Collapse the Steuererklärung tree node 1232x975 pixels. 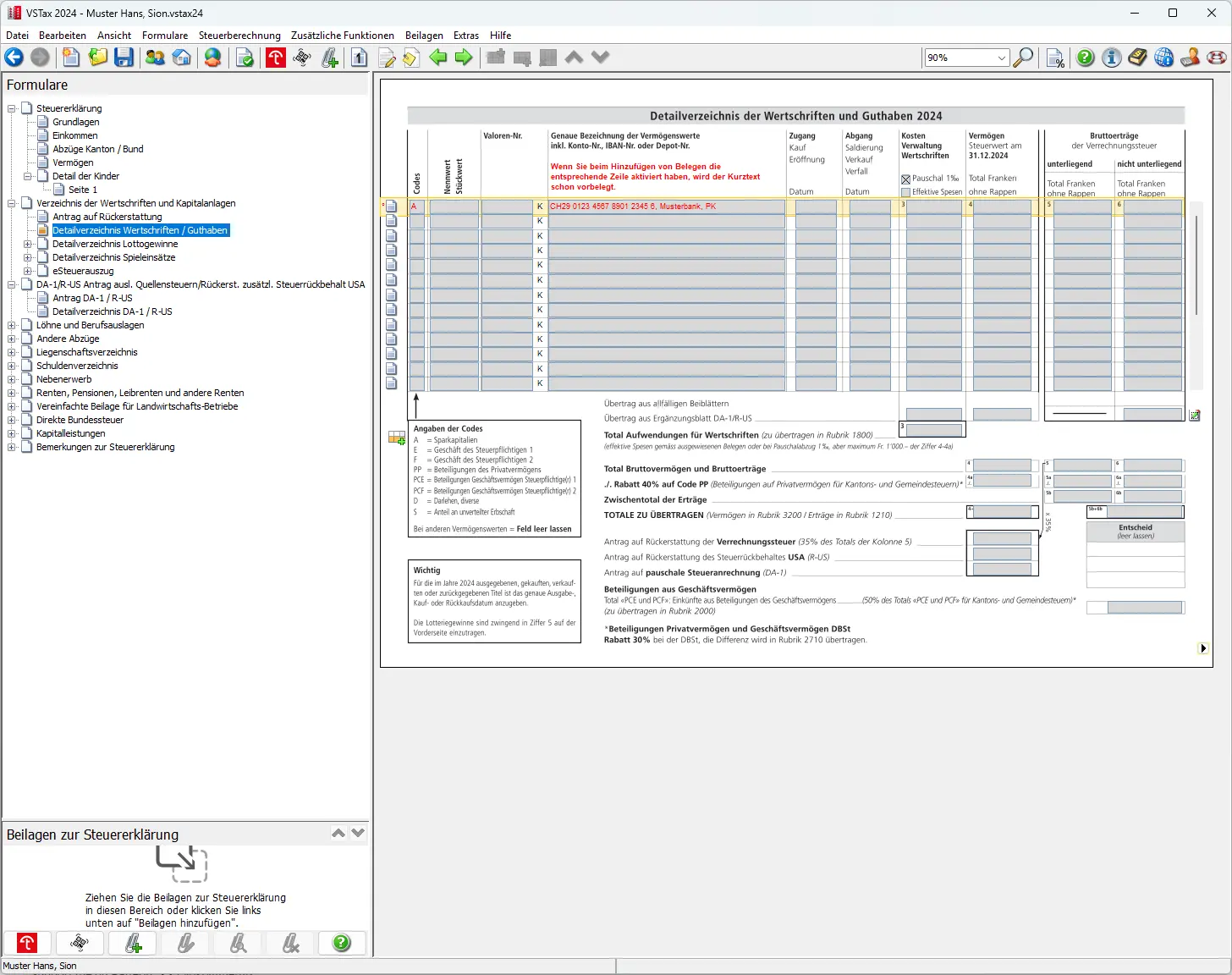point(12,108)
